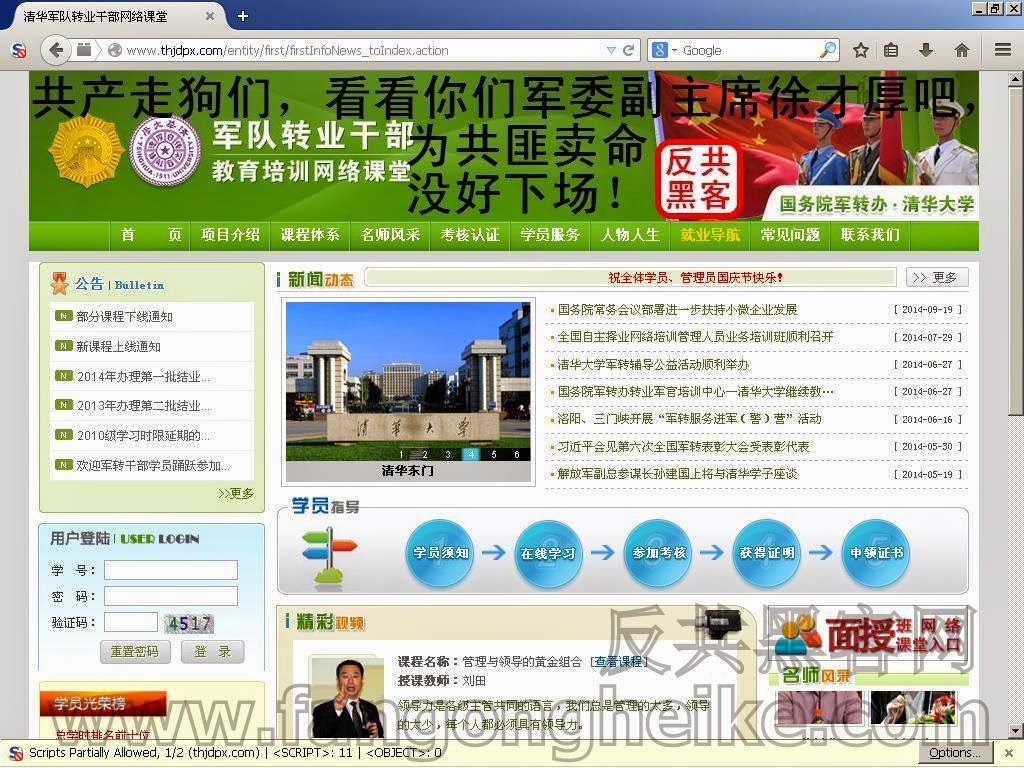
Task: Open bulletin 部分课程下线通知
Action: (124, 317)
